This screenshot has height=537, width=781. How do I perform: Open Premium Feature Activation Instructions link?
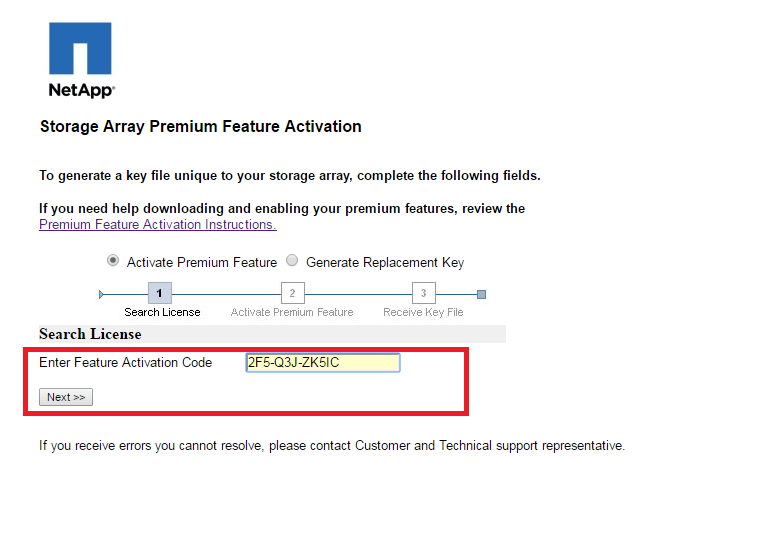point(157,225)
